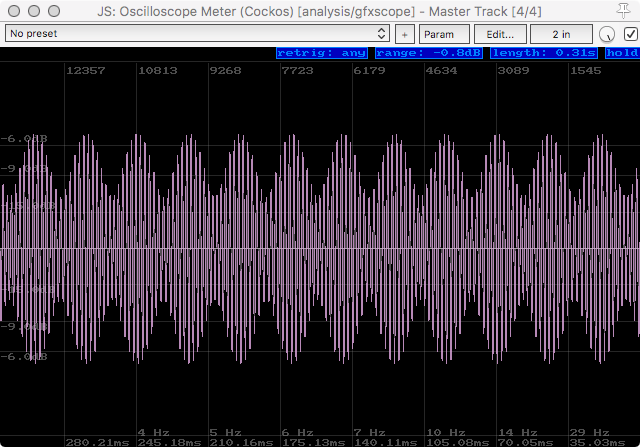Image resolution: width=640 pixels, height=447 pixels.
Task: Click the plus button beside the preset list
Action: (405, 33)
